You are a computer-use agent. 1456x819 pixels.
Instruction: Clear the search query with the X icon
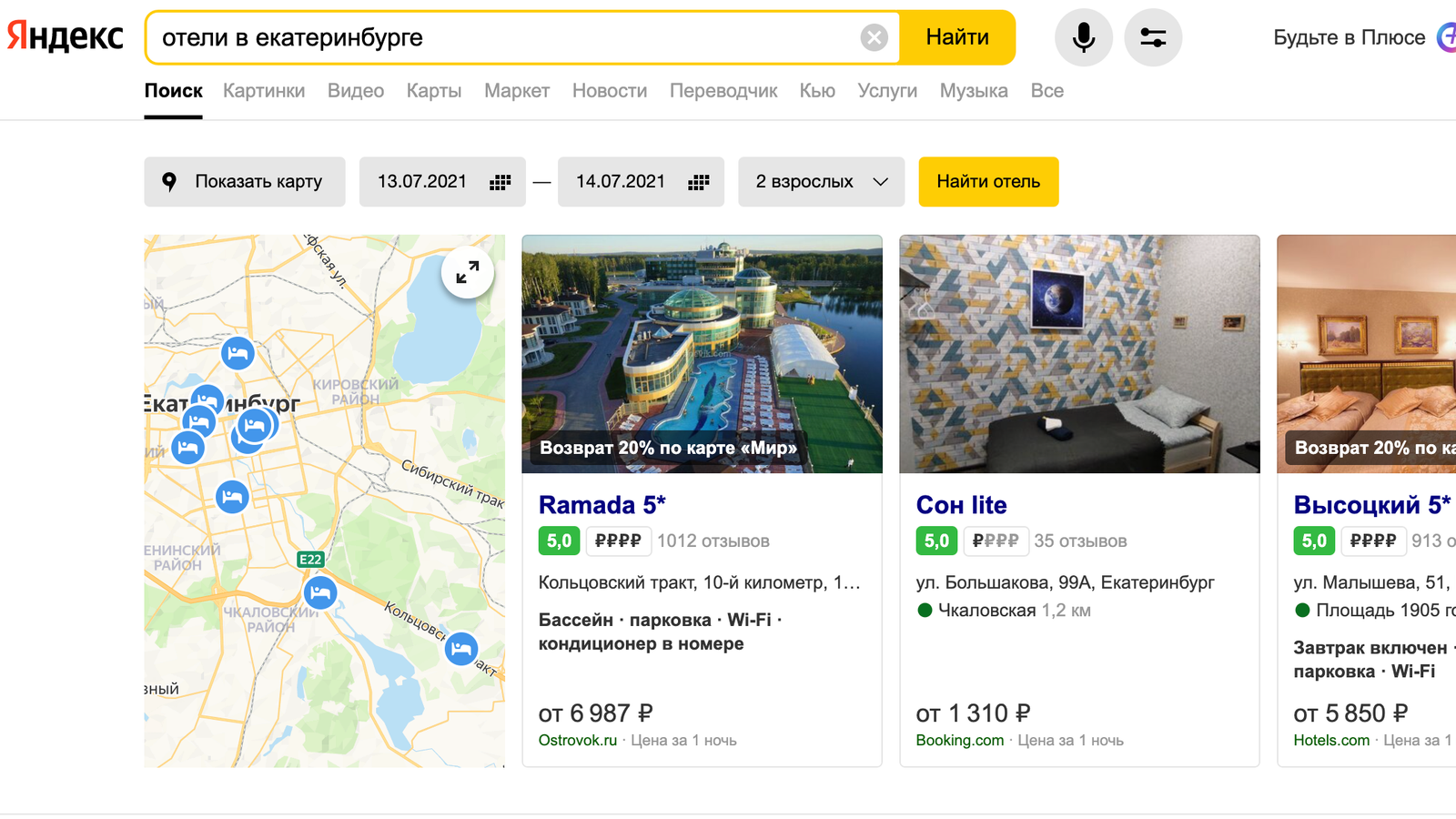[874, 37]
